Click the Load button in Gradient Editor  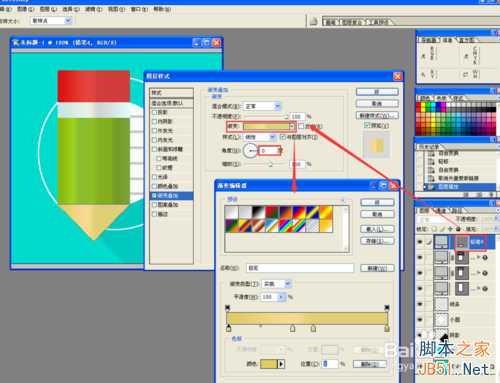click(x=377, y=229)
